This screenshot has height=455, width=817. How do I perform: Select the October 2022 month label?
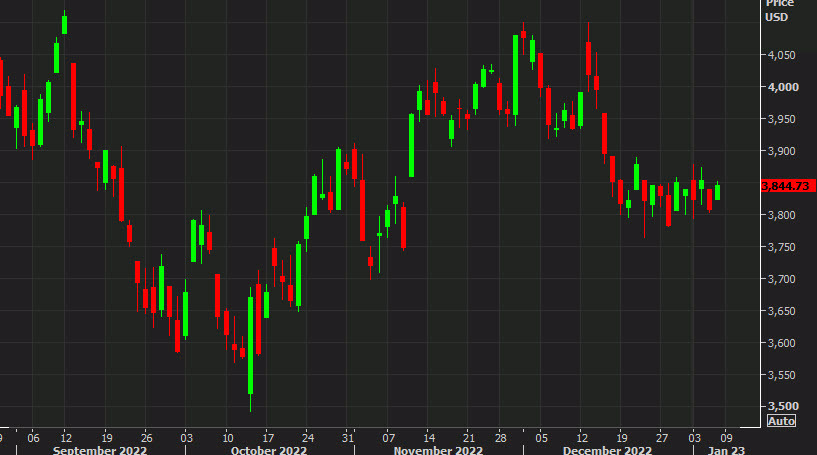[x=266, y=450]
